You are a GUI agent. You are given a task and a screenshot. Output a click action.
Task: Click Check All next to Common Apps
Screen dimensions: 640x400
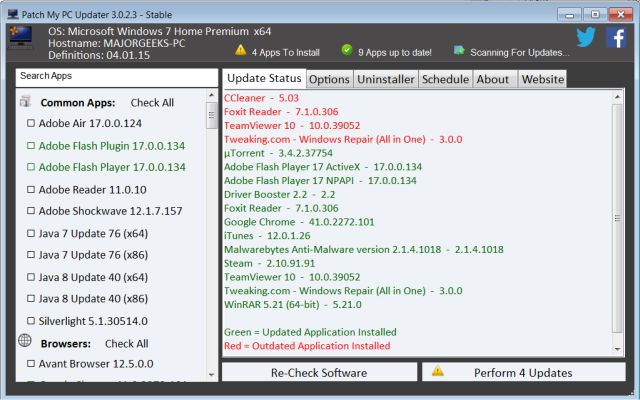pos(152,103)
